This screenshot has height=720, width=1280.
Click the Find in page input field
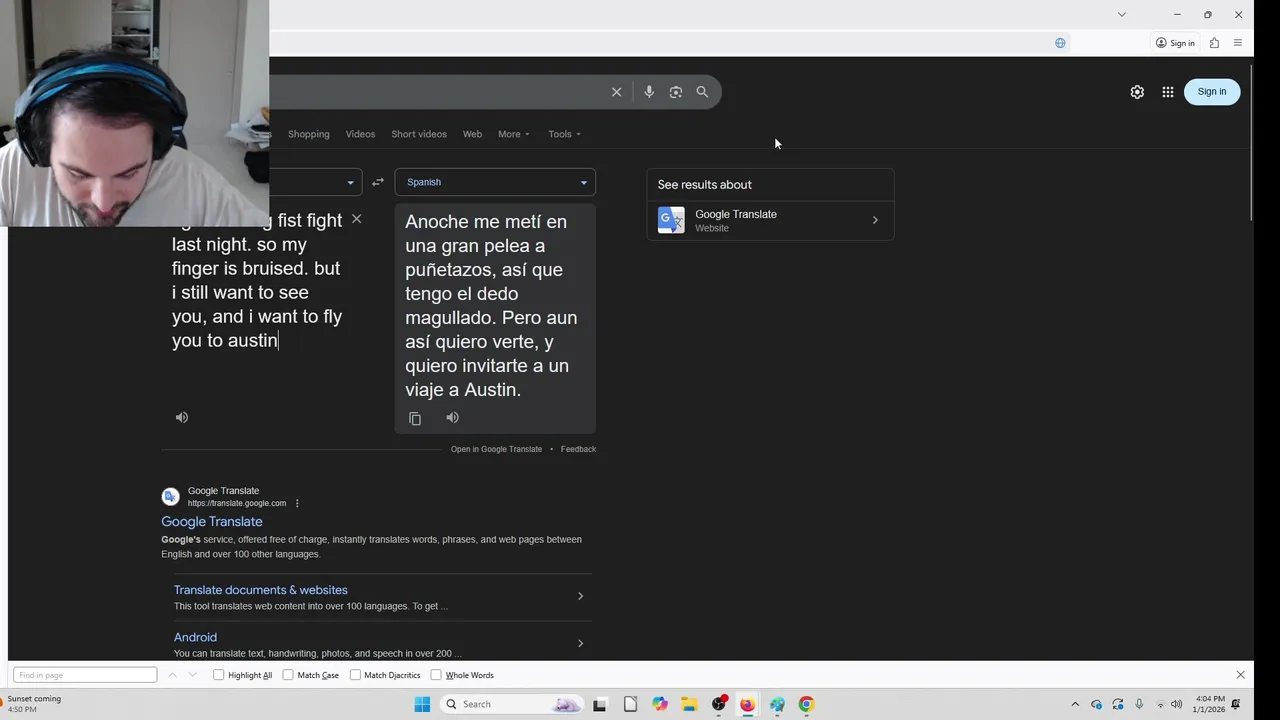(86, 675)
